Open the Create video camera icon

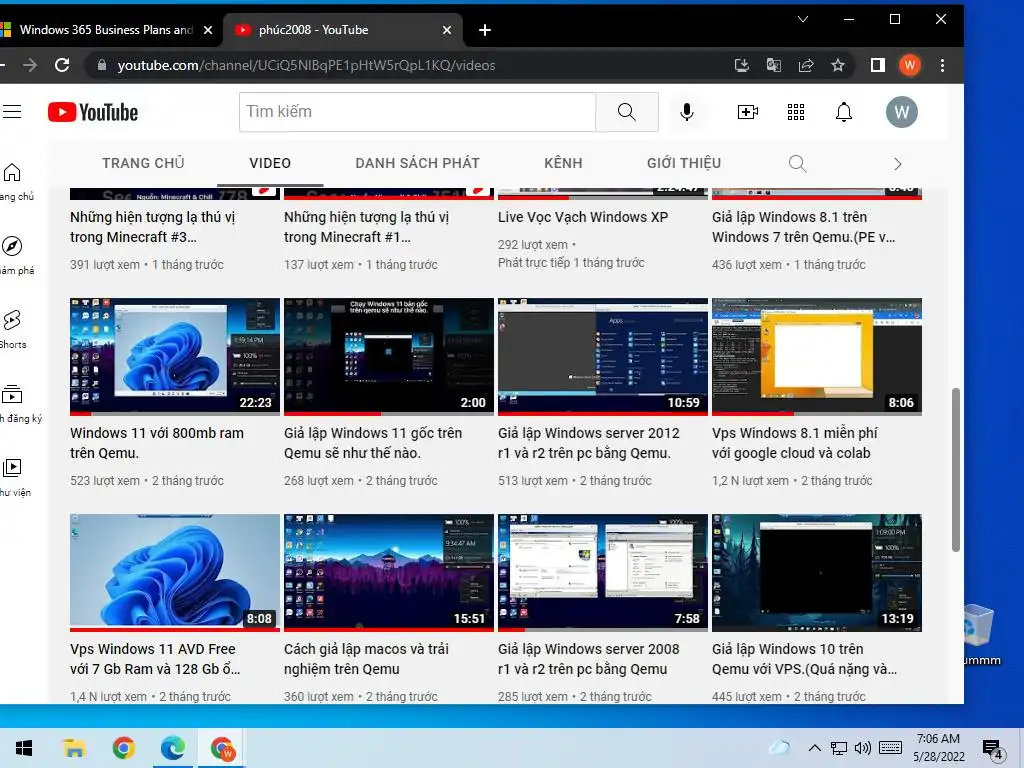pos(747,112)
